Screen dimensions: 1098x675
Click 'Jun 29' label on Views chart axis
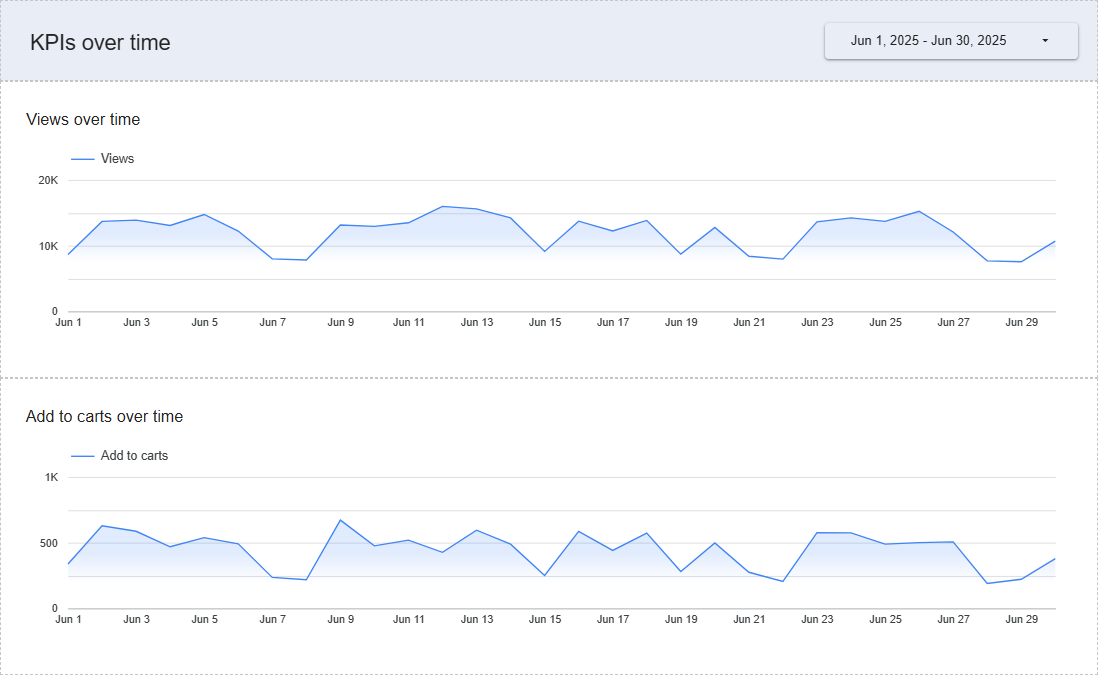point(1022,323)
